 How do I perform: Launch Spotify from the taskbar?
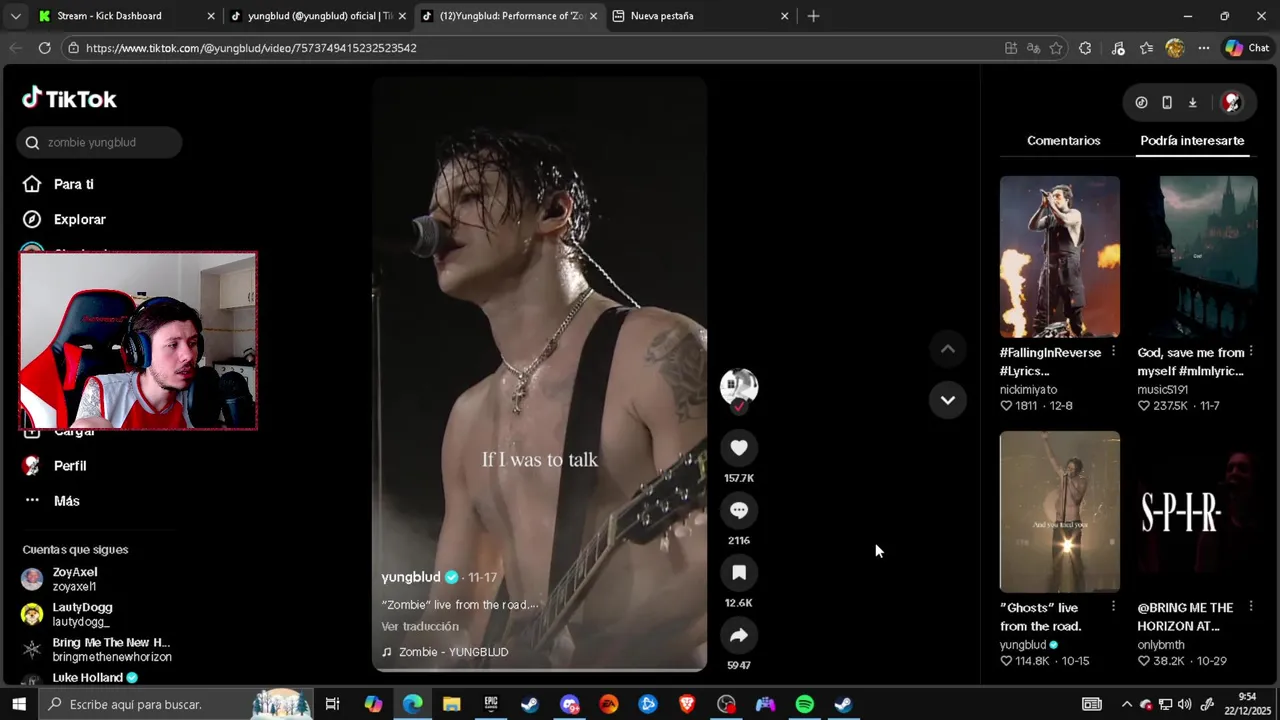click(x=804, y=704)
